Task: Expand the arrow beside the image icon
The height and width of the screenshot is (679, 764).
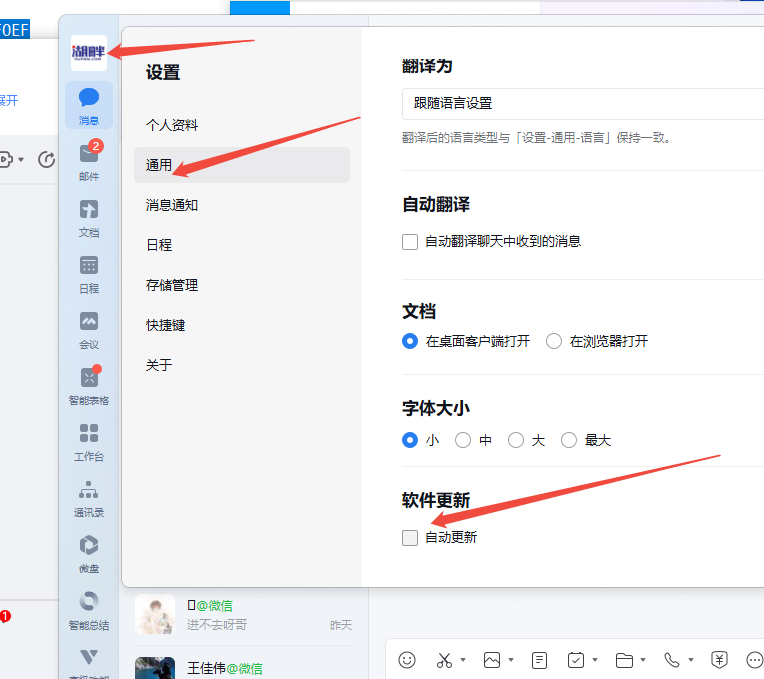Action: pyautogui.click(x=511, y=660)
